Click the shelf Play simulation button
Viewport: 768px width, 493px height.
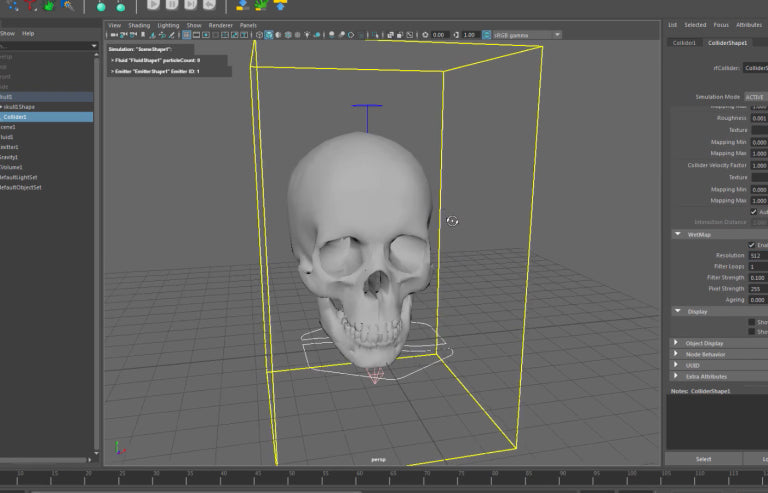pyautogui.click(x=153, y=5)
